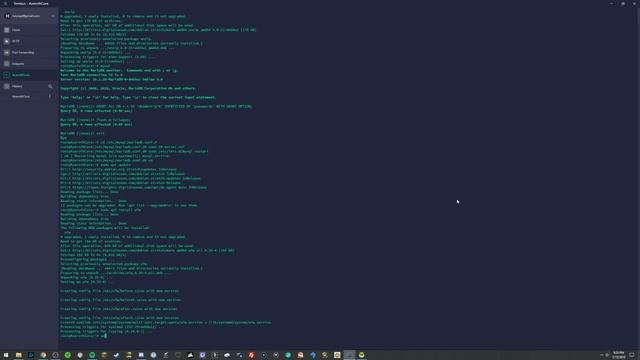The width and height of the screenshot is (640, 360).
Task: Open the SFTP section in sidebar
Action: pyautogui.click(x=29, y=41)
